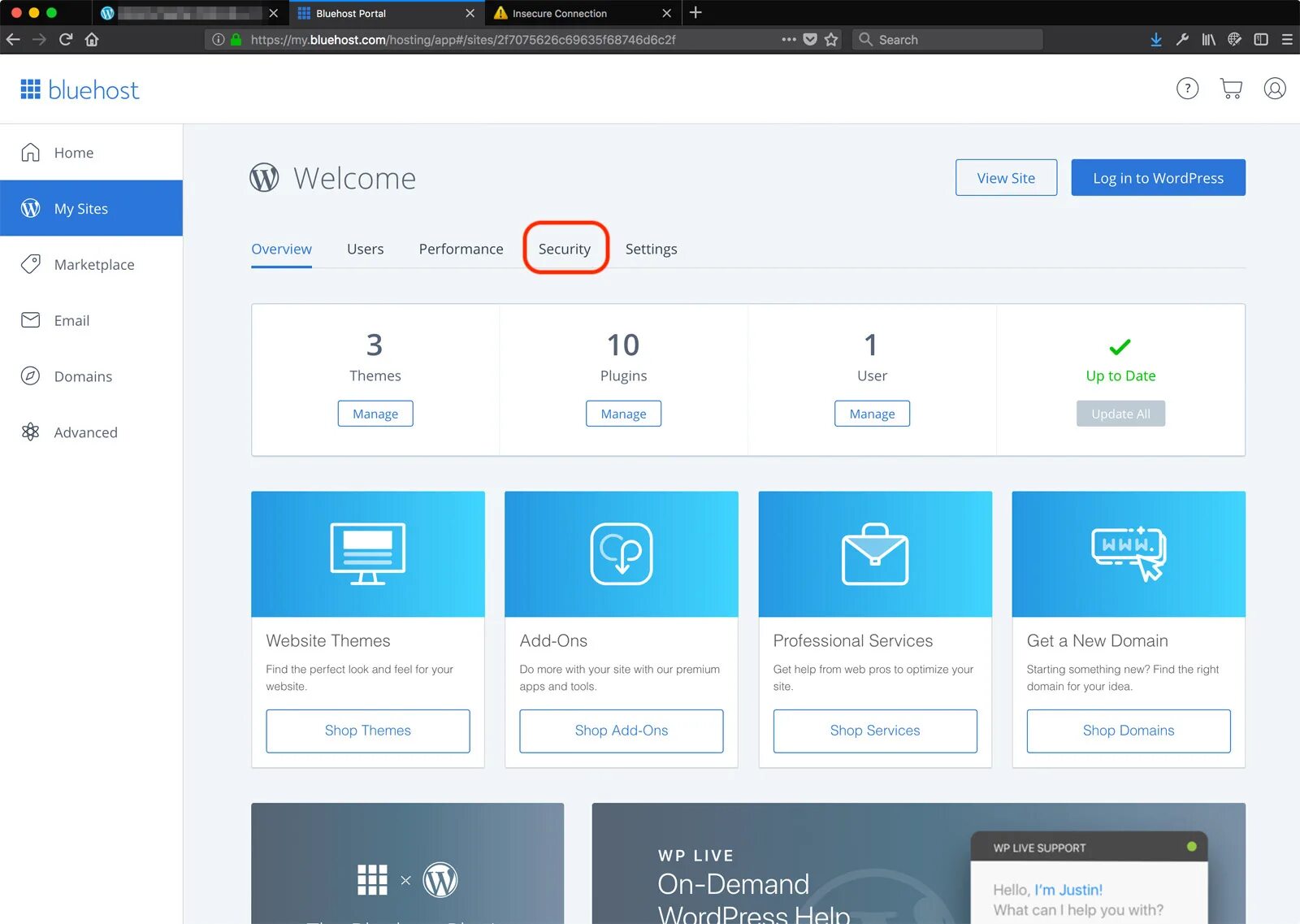The height and width of the screenshot is (924, 1300).
Task: Click the Shop Themes button
Action: (x=368, y=731)
